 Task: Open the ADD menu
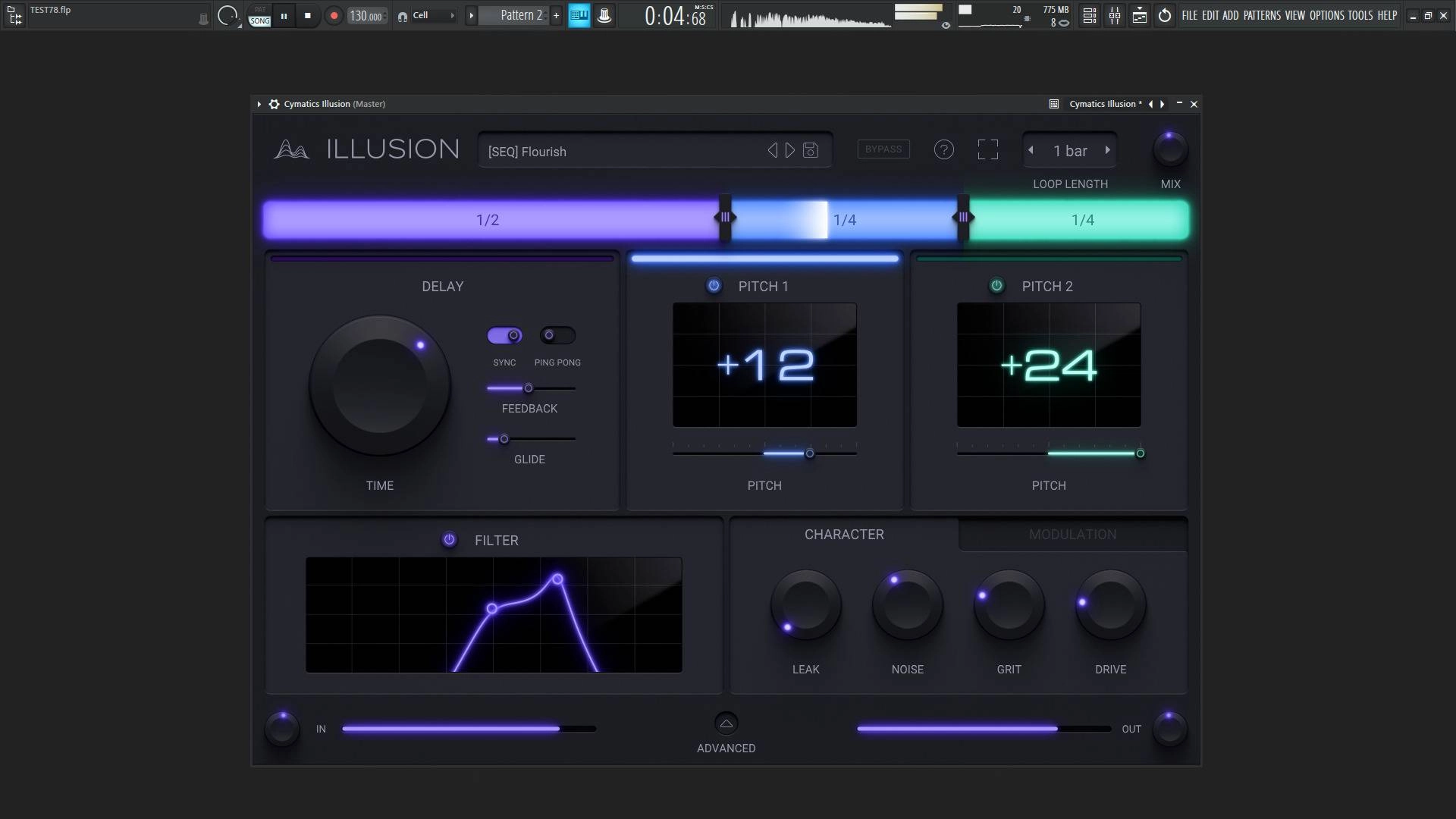(1230, 15)
